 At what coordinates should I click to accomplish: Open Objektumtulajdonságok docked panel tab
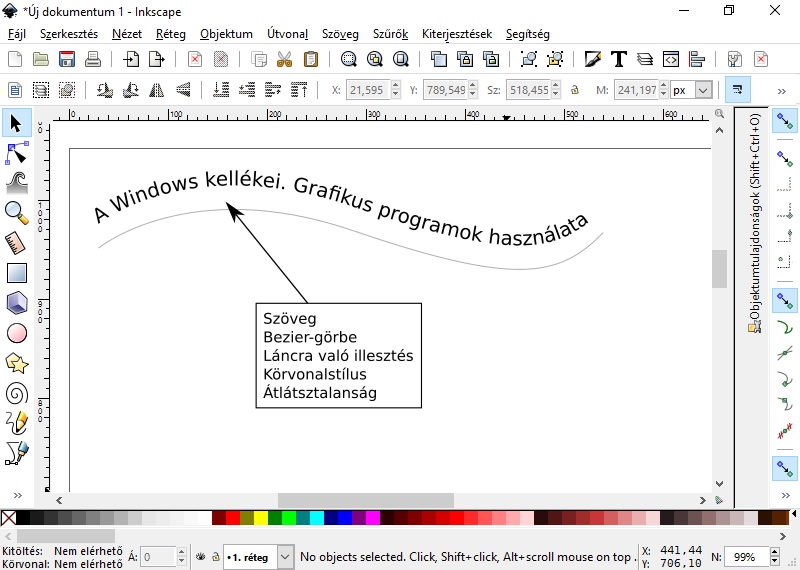[x=755, y=223]
